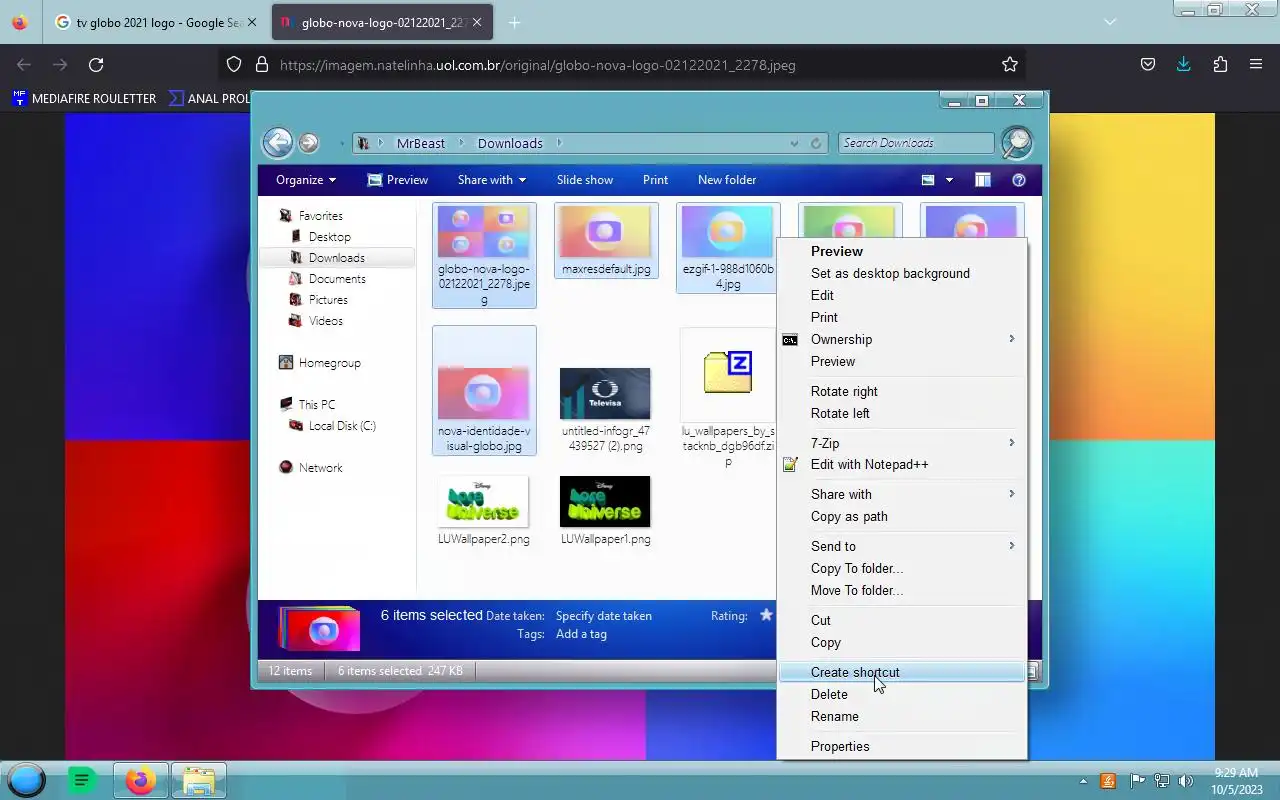The width and height of the screenshot is (1280, 800).
Task: Open the Action Center flag tray icon
Action: tap(1137, 781)
